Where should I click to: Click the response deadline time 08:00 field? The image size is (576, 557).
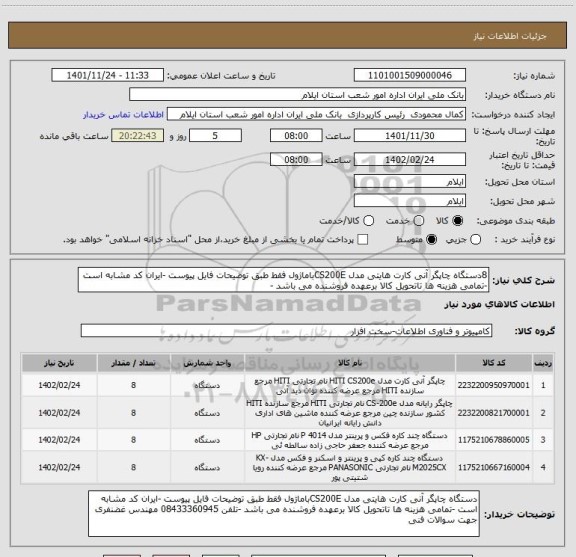coord(296,136)
